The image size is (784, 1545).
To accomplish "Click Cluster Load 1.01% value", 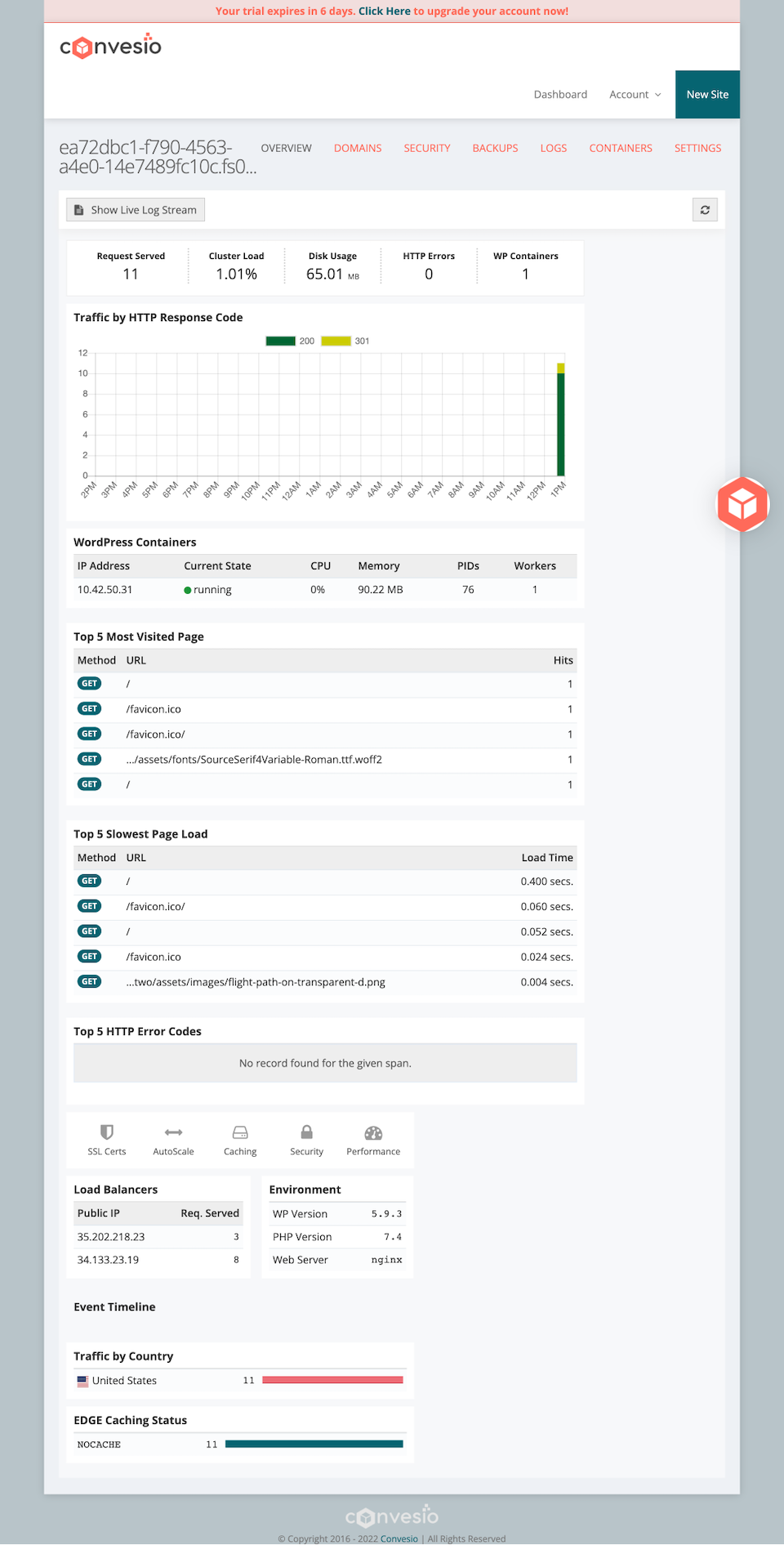I will tap(236, 275).
